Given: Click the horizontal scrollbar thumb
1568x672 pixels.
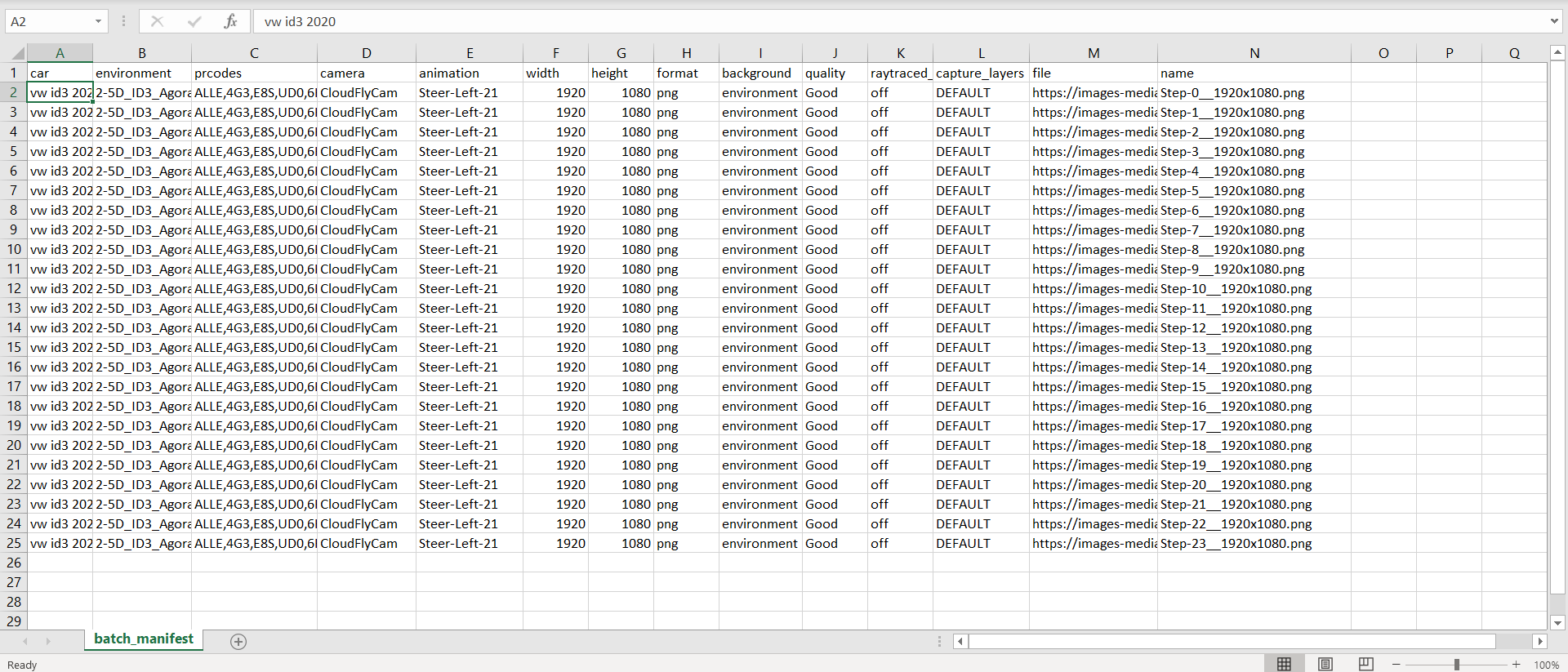Looking at the screenshot, I should pos(1232,642).
